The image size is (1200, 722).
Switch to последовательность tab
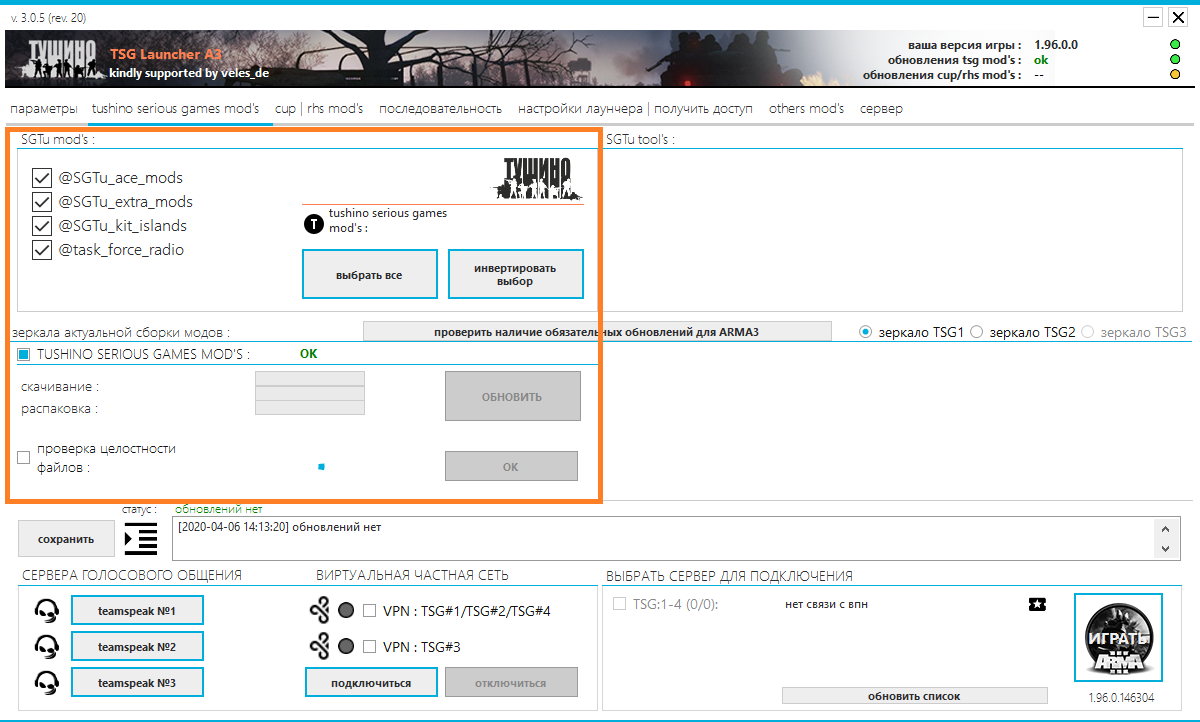tap(440, 109)
